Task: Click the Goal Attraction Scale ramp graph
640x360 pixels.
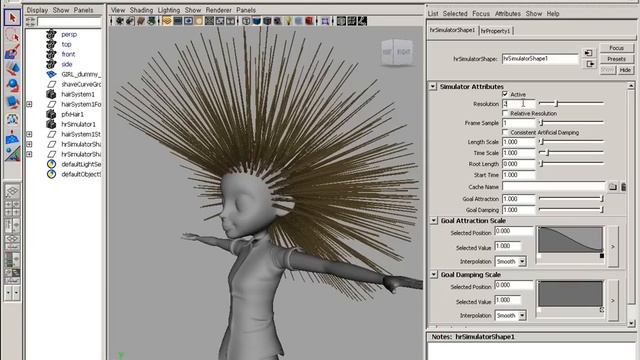Action: tap(570, 240)
